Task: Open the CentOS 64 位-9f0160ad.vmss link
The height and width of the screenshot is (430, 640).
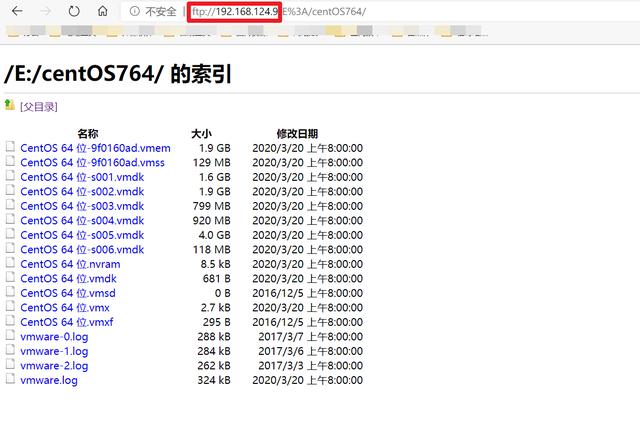Action: point(93,163)
